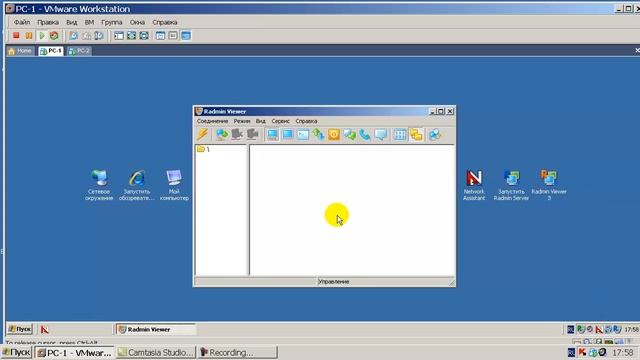Image resolution: width=640 pixels, height=360 pixels.
Task: Click the Full Screen icon in VMware toolbar
Action: click(x=131, y=36)
